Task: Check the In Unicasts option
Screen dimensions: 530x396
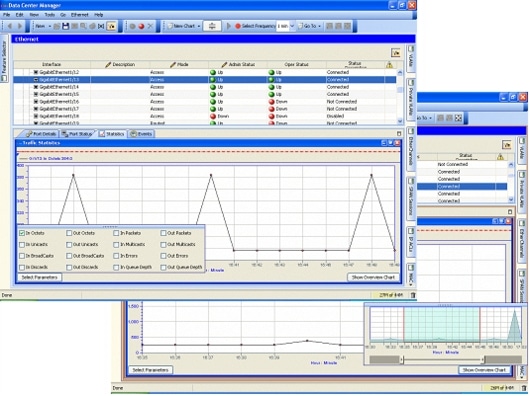Action: click(x=22, y=245)
